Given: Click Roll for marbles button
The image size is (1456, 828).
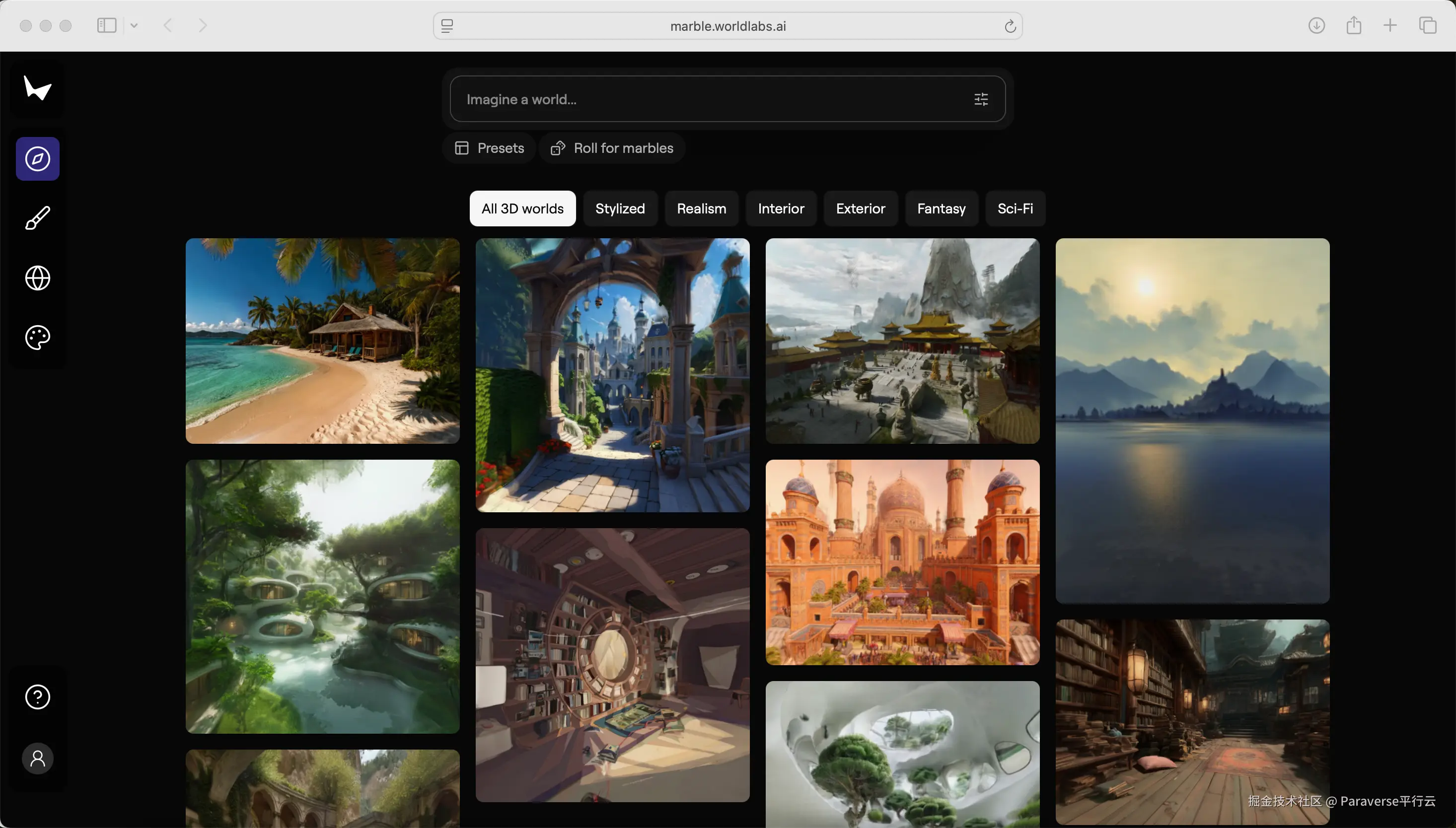Looking at the screenshot, I should [x=612, y=148].
